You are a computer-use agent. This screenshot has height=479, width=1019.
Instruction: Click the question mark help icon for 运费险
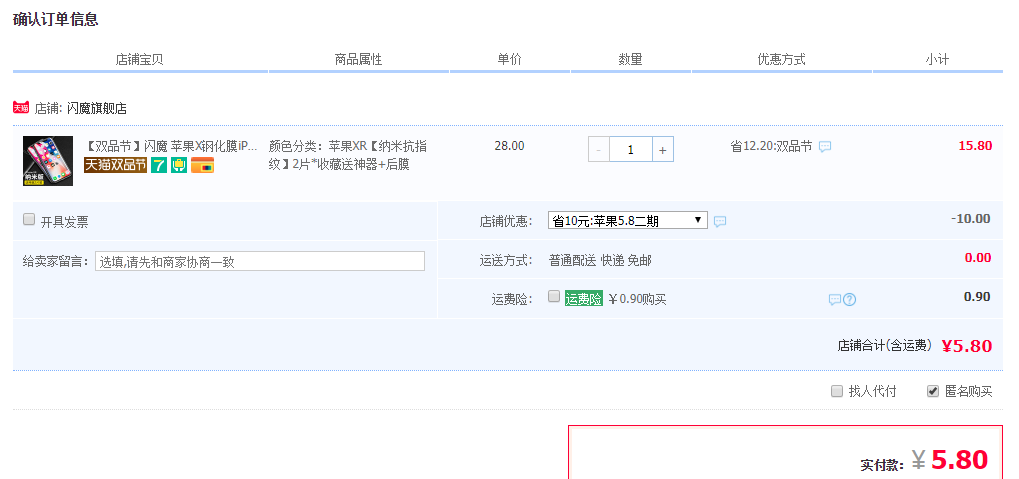[x=849, y=300]
